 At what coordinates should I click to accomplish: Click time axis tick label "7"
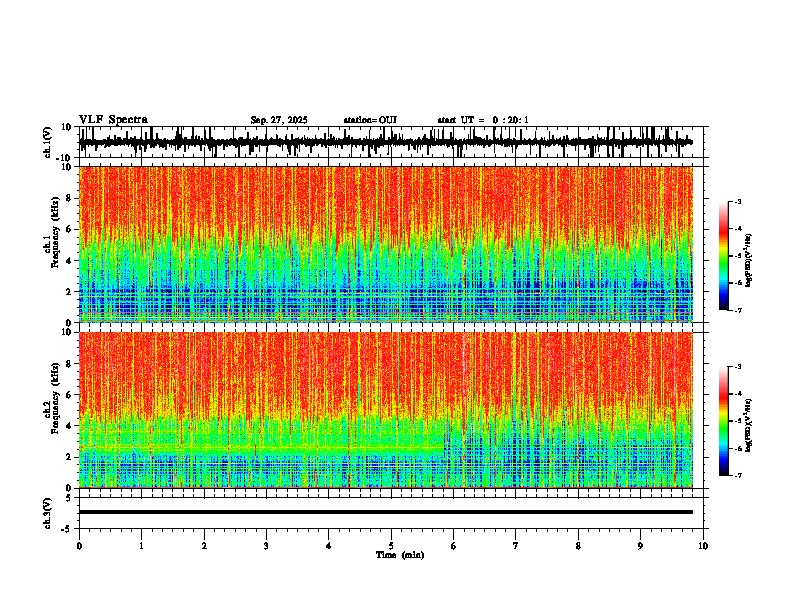click(516, 546)
